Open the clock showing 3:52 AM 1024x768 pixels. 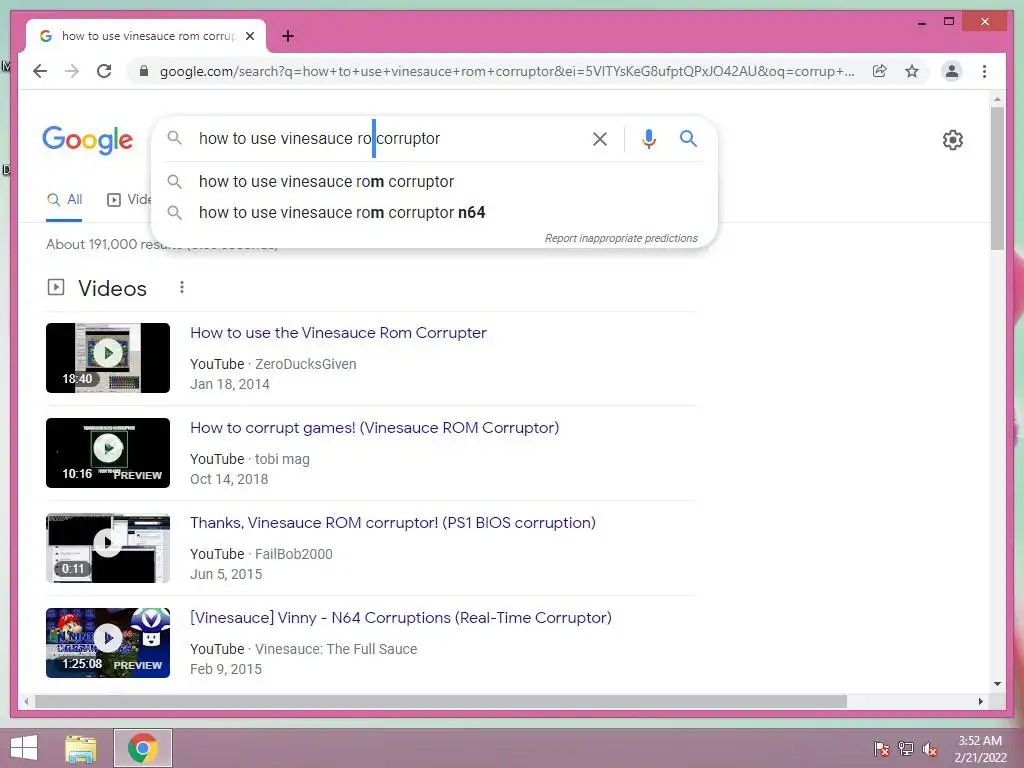980,748
